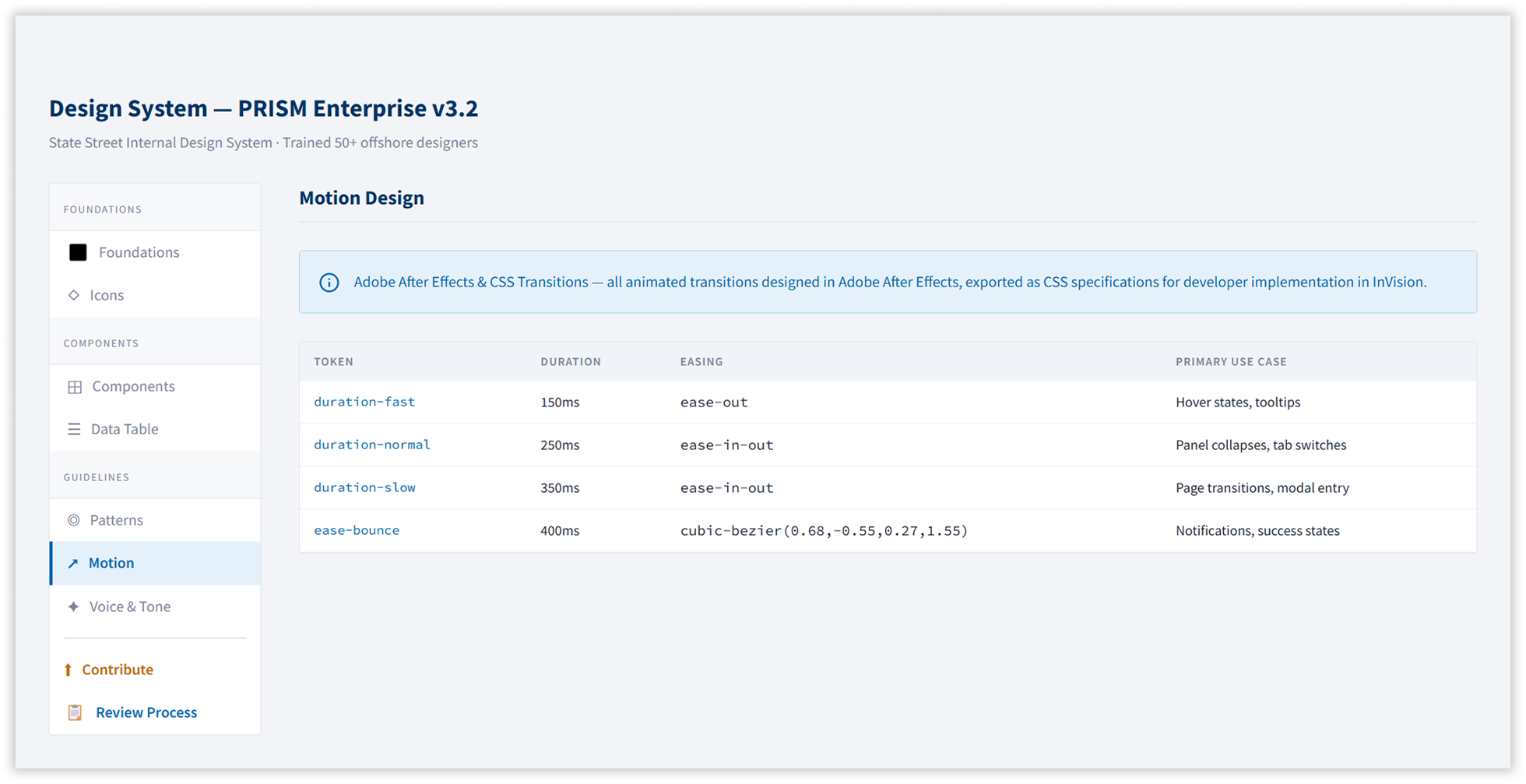Click the circular Patterns icon
Image resolution: width=1526 pixels, height=784 pixels.
[x=74, y=520]
